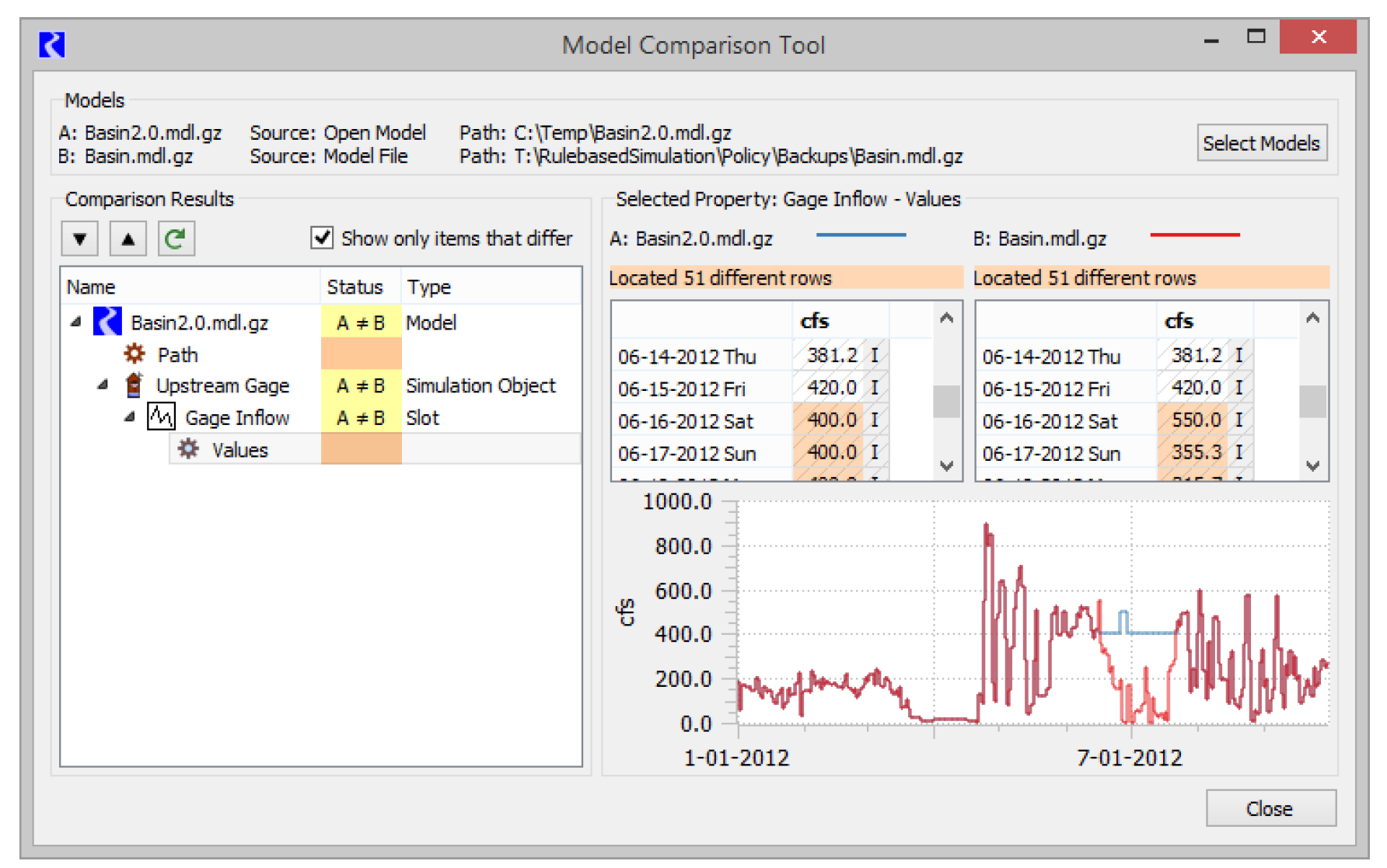
Task: Click the Gage Inflow slot icon
Action: 162,417
